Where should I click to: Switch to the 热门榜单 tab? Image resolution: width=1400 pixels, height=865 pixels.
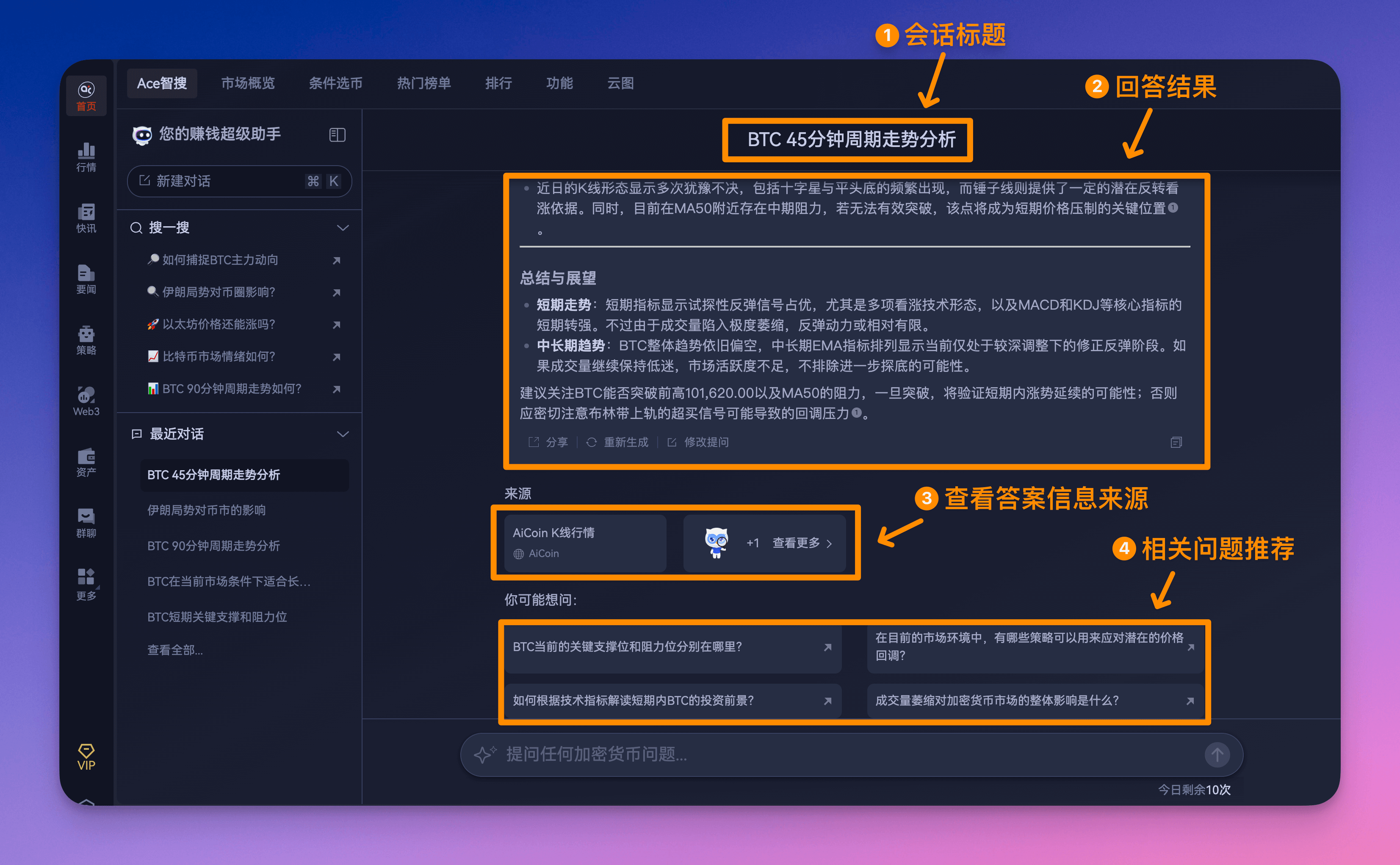pyautogui.click(x=424, y=83)
